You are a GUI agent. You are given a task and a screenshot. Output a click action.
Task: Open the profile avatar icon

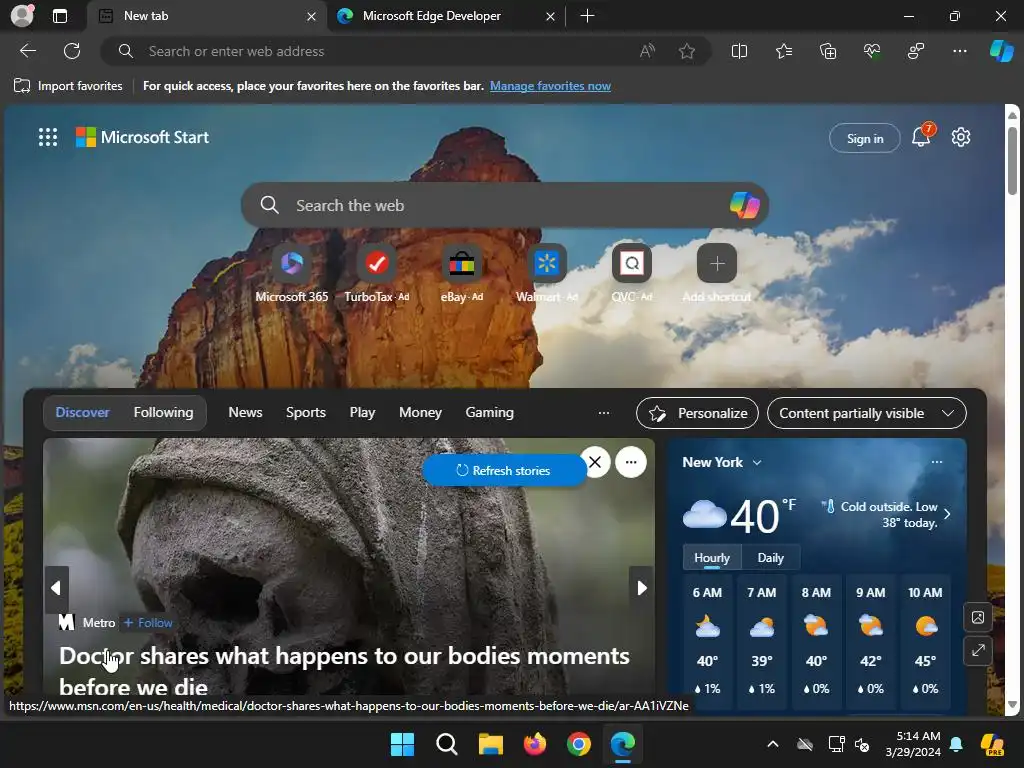click(x=22, y=16)
